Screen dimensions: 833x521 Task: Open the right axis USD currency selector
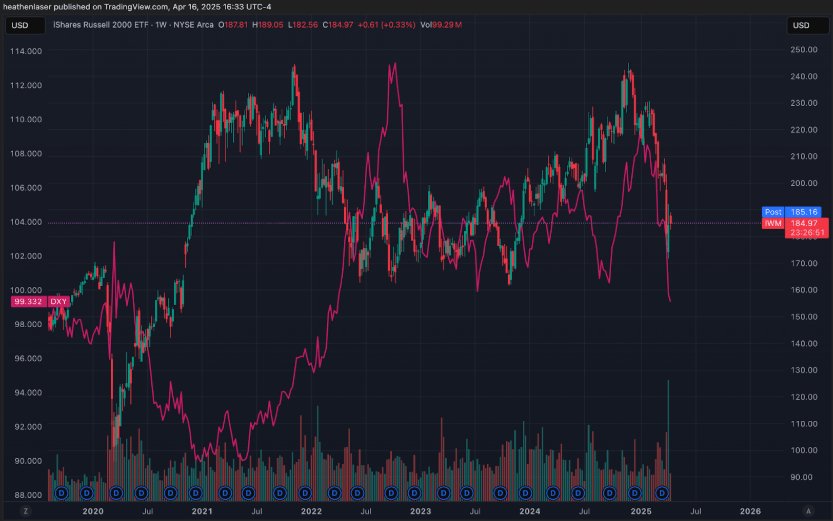tap(803, 25)
